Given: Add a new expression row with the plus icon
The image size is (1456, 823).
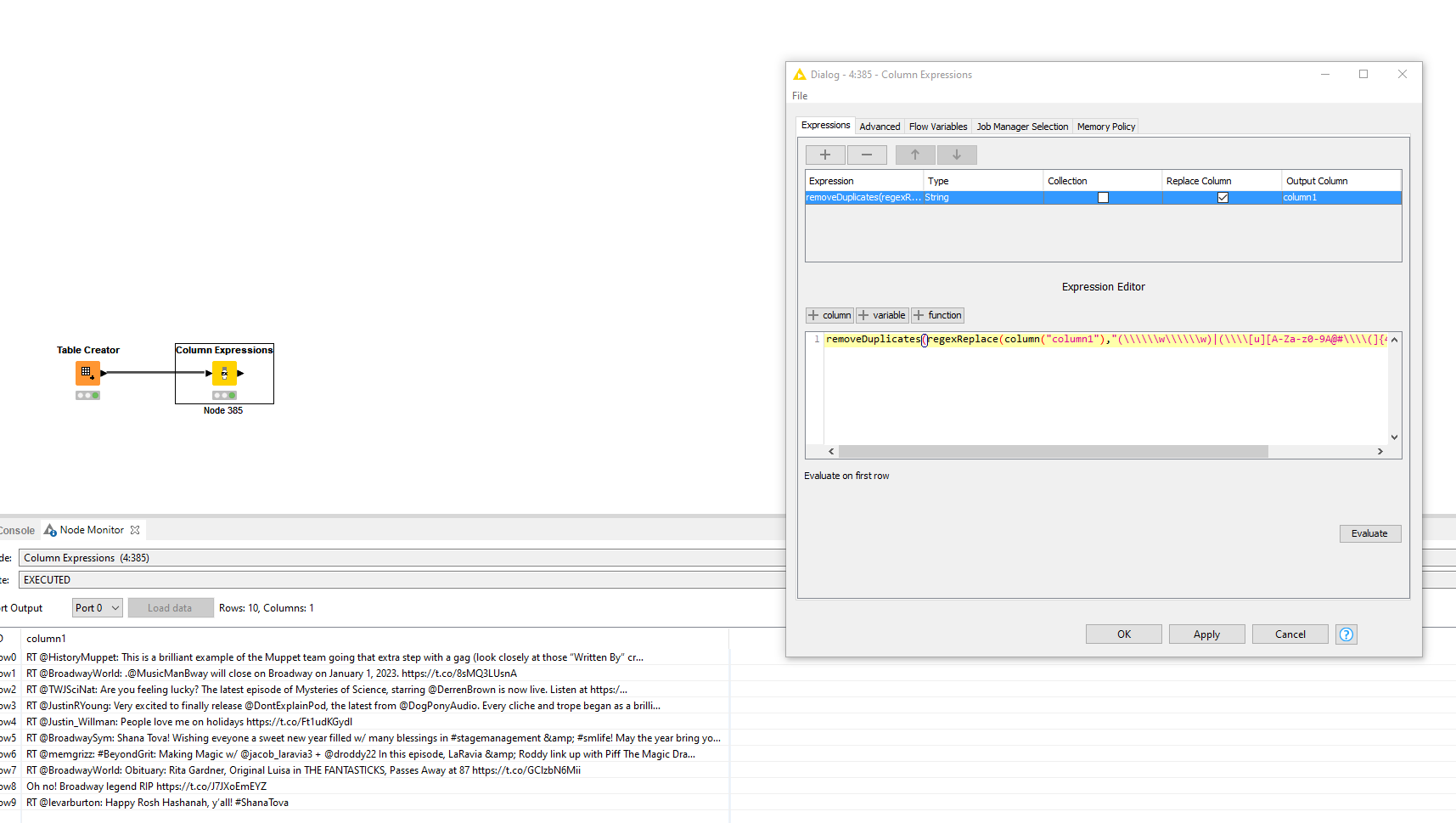Looking at the screenshot, I should pos(824,155).
